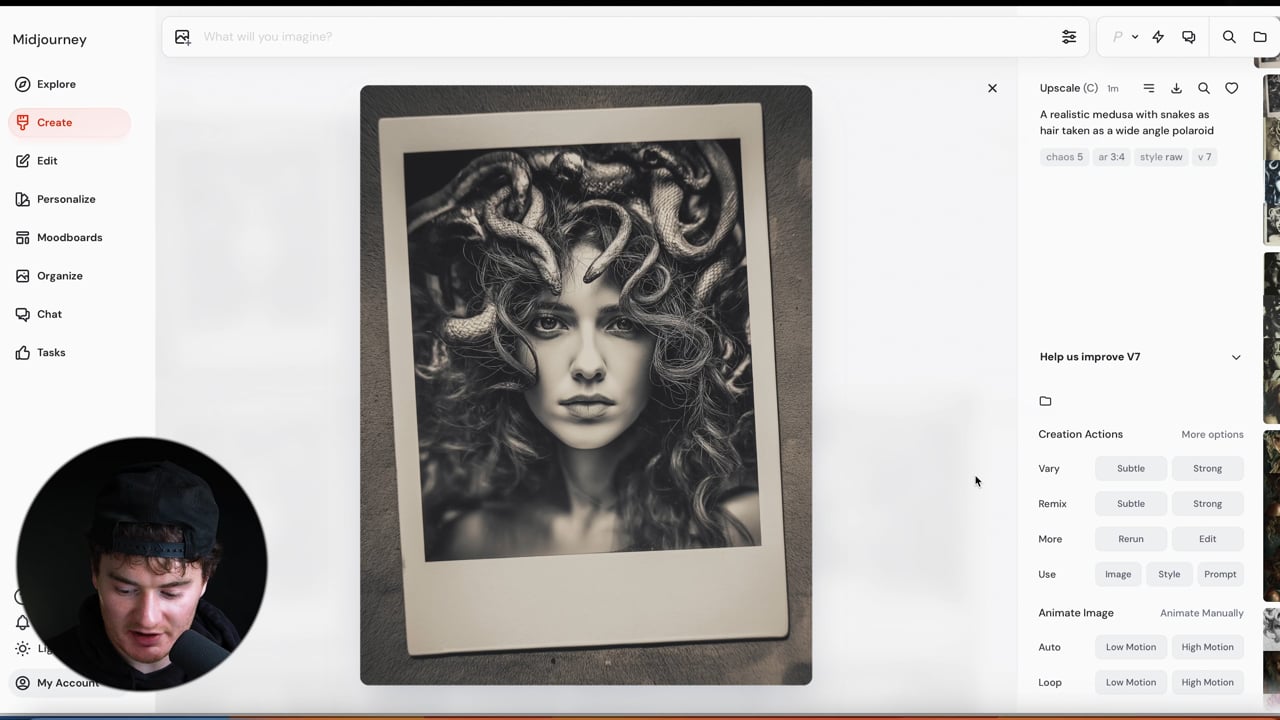The height and width of the screenshot is (720, 1280).
Task: Click the notifications bell icon
Action: coord(22,622)
